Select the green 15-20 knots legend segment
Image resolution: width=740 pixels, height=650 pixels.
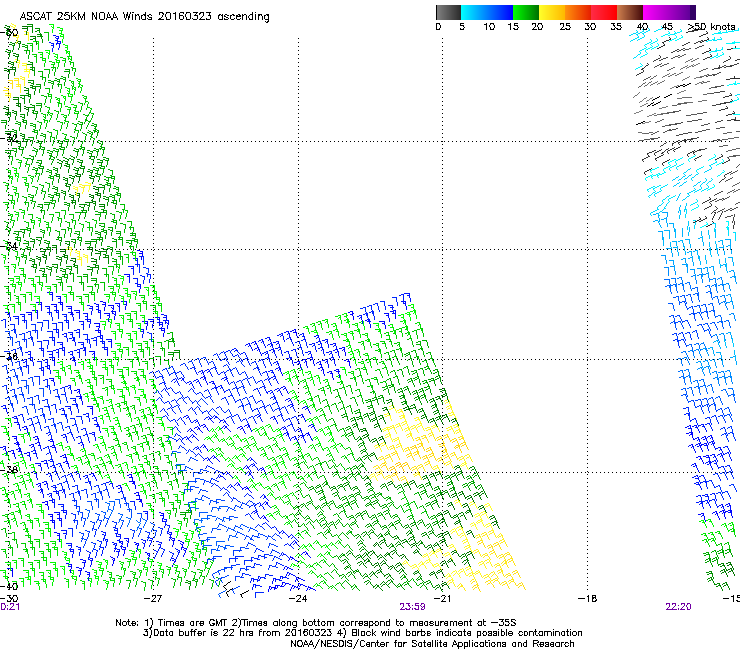coord(526,12)
